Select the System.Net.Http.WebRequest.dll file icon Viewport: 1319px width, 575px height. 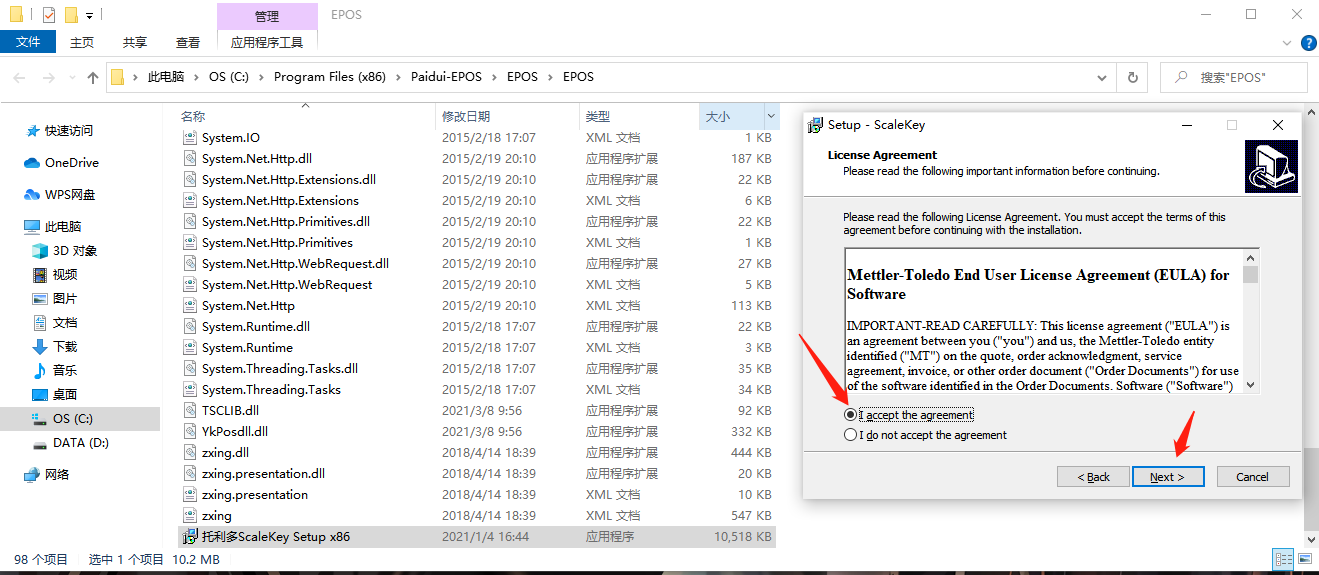(x=191, y=264)
